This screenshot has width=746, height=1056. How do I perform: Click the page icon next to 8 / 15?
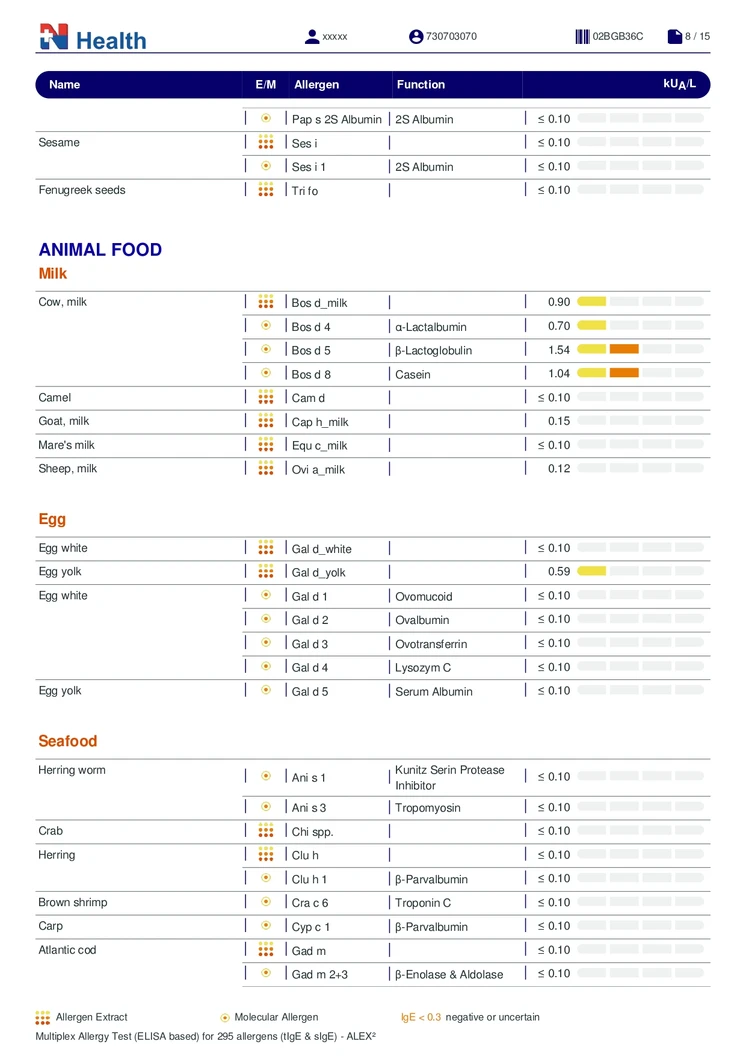coord(675,37)
